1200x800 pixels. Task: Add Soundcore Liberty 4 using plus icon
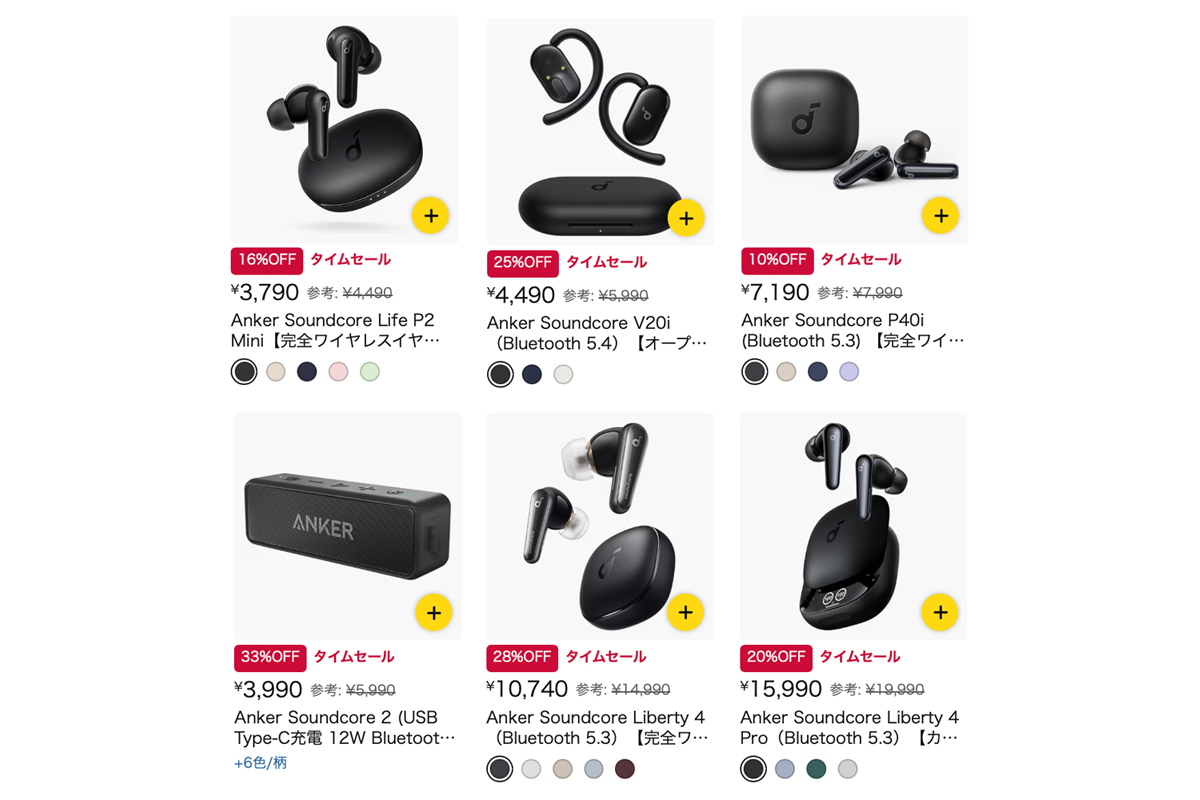[685, 612]
